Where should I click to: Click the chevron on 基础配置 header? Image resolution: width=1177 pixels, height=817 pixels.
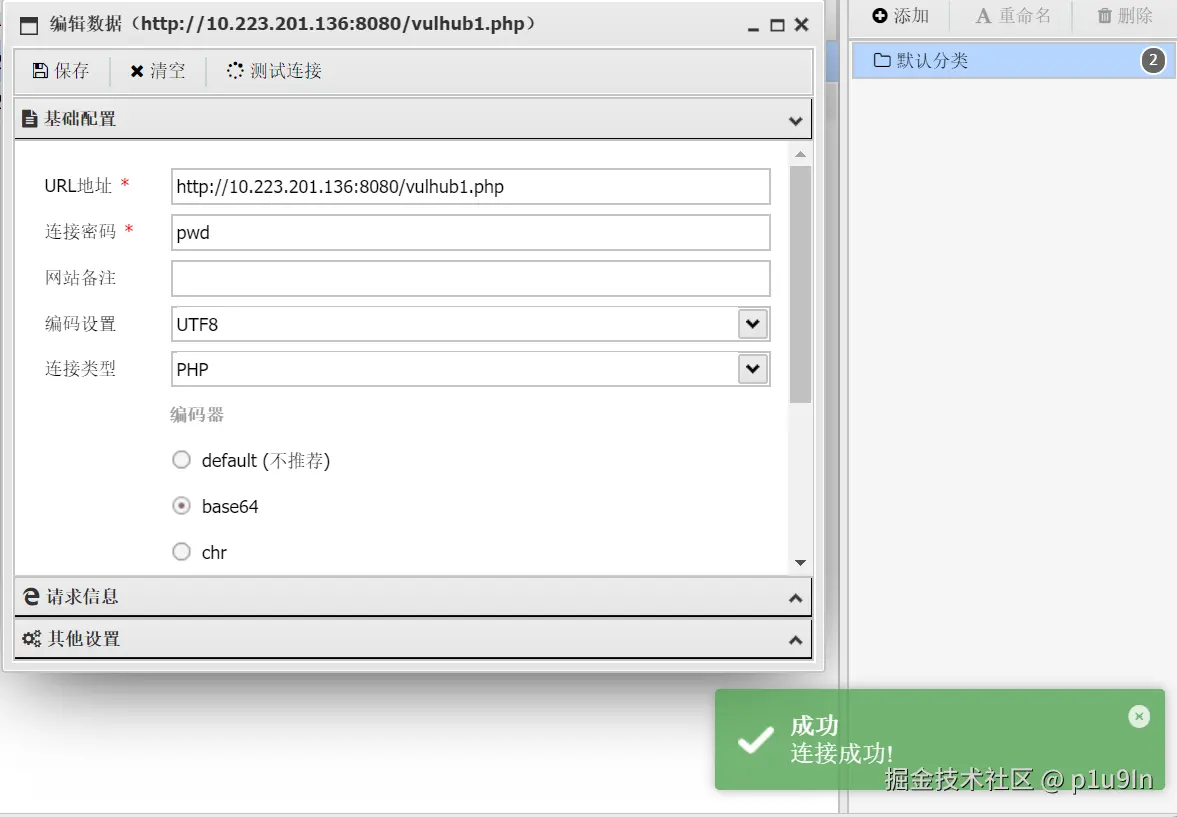pos(796,120)
